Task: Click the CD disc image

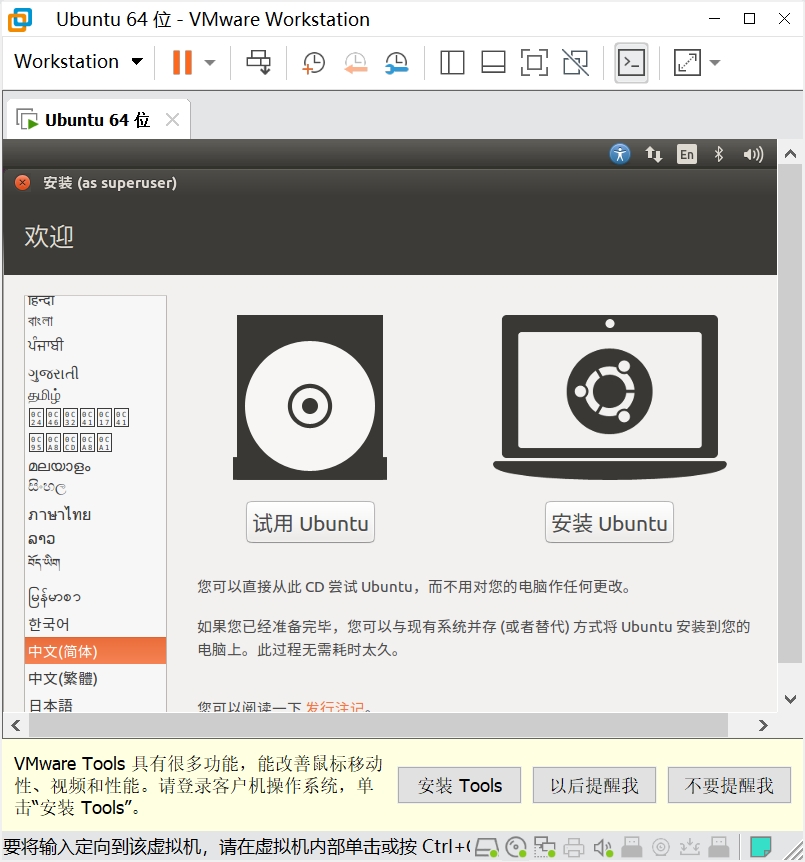Action: point(310,397)
